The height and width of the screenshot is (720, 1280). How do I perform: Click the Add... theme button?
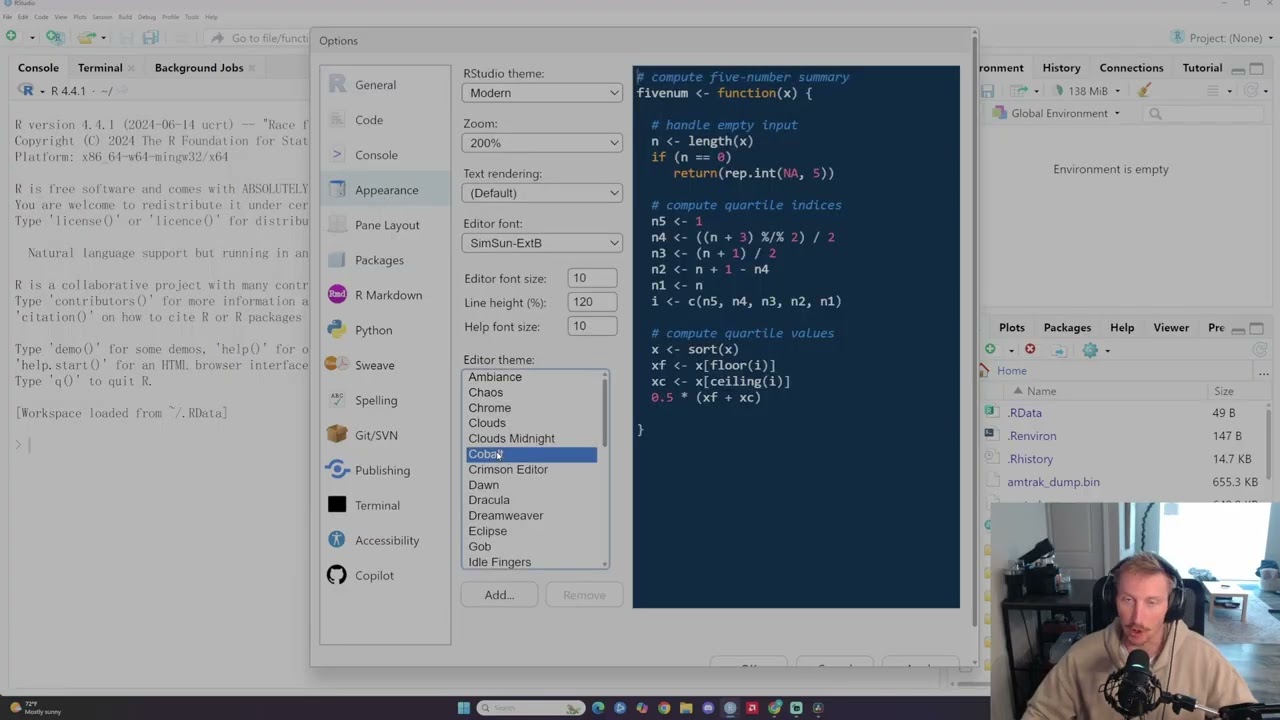coord(499,595)
